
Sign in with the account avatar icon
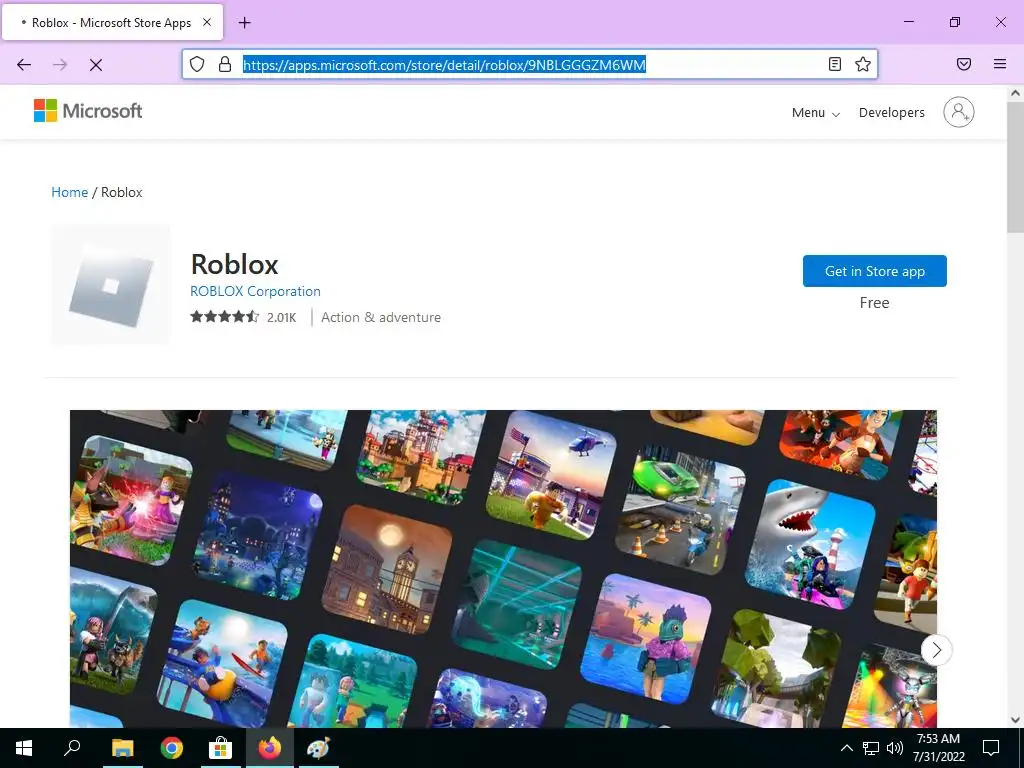pyautogui.click(x=958, y=112)
